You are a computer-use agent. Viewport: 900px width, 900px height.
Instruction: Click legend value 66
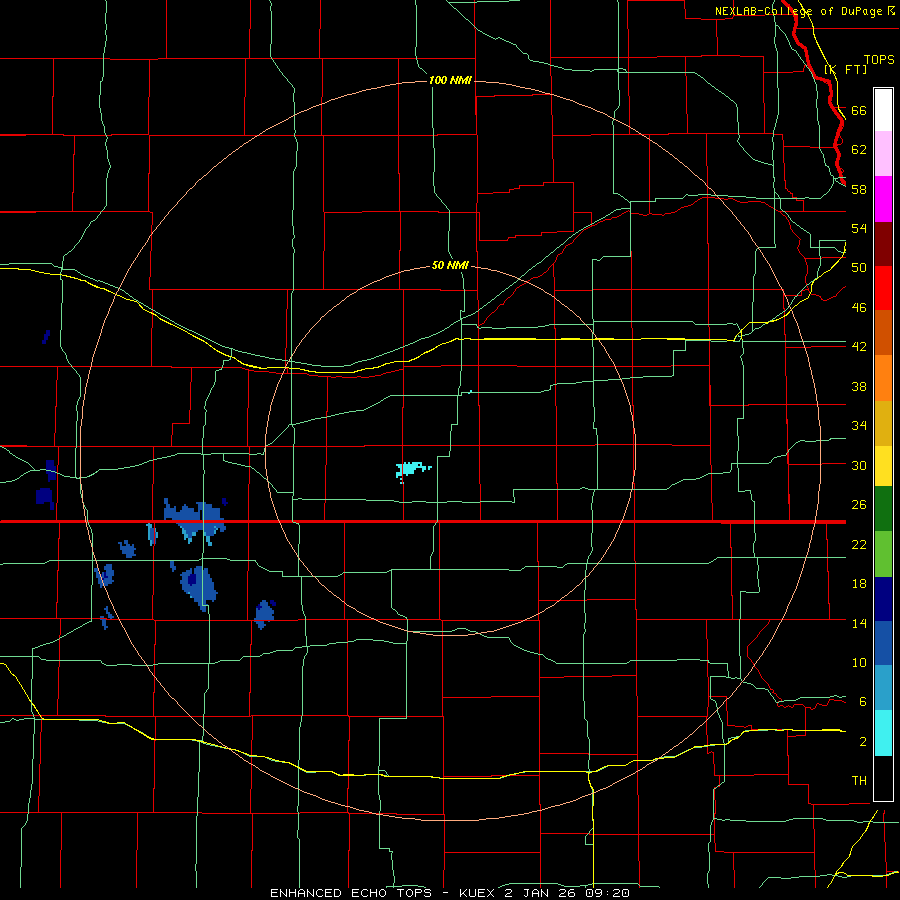pos(859,110)
